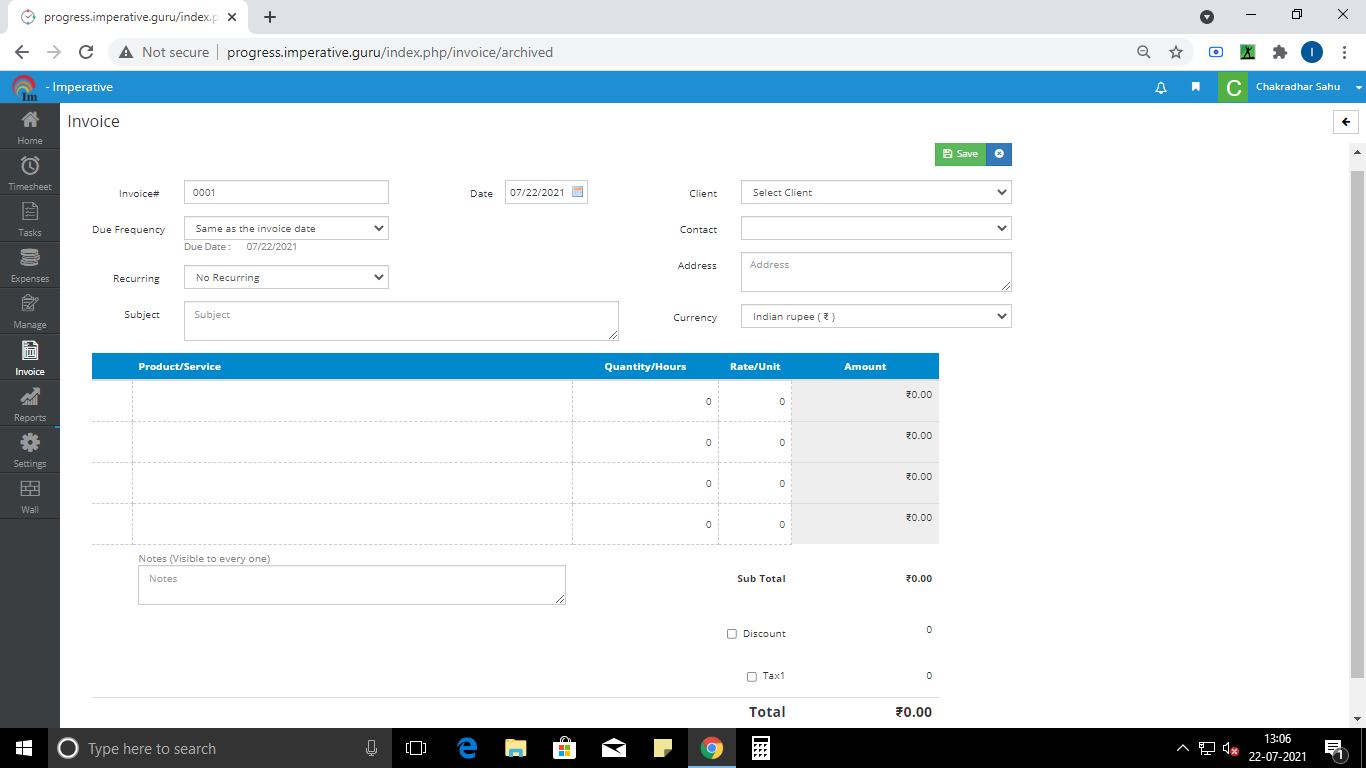Screen dimensions: 1366x768
Task: Click the back arrow button
Action: click(1346, 122)
